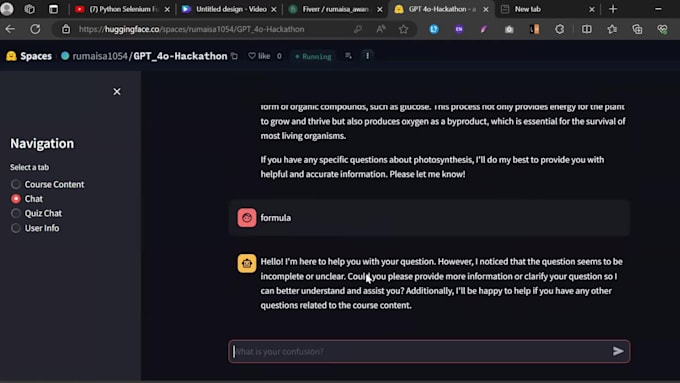This screenshot has height=383, width=680.
Task: Select the Quiz Chat radio option
Action: (x=36, y=213)
